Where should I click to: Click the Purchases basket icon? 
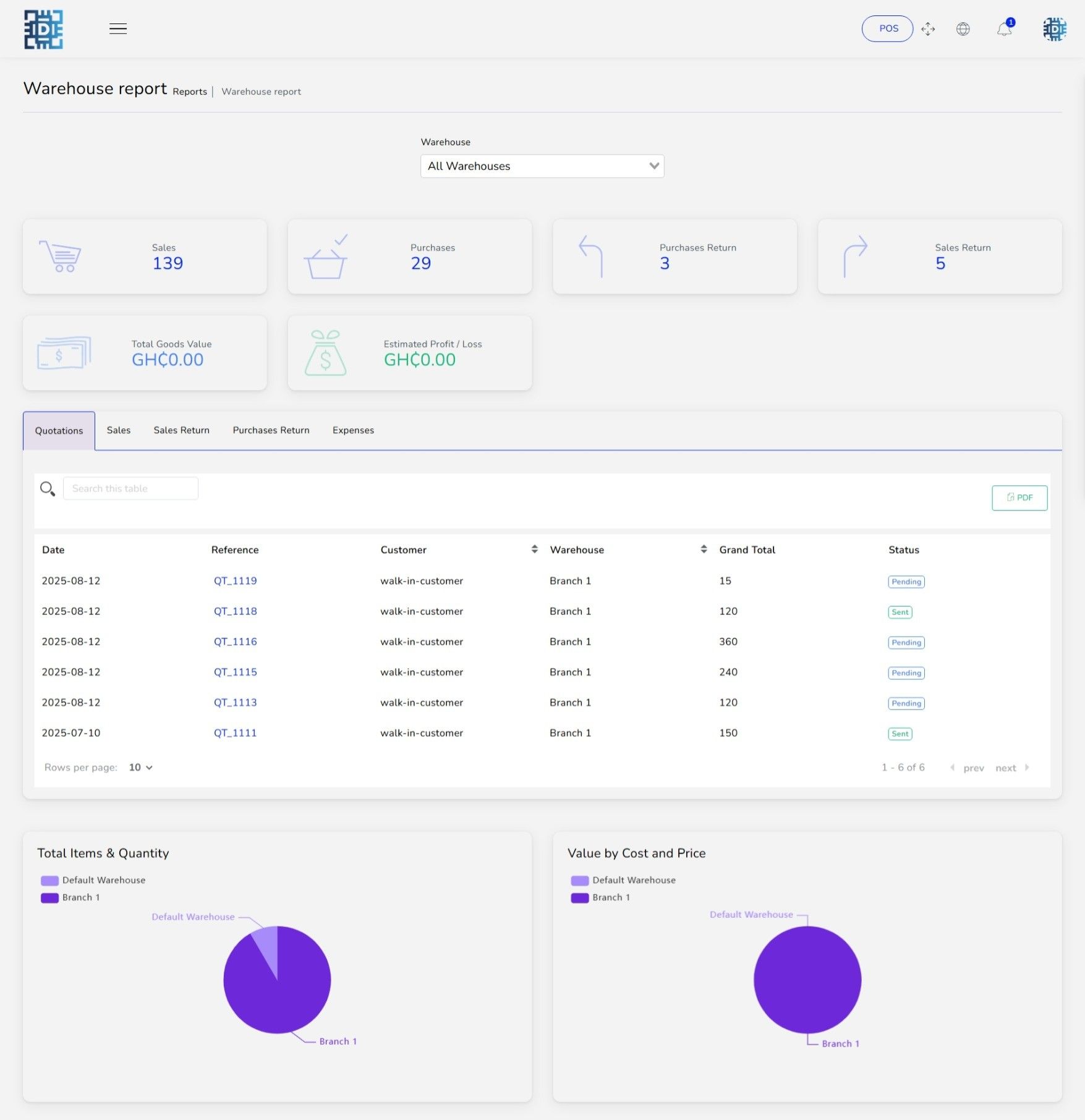coord(326,257)
